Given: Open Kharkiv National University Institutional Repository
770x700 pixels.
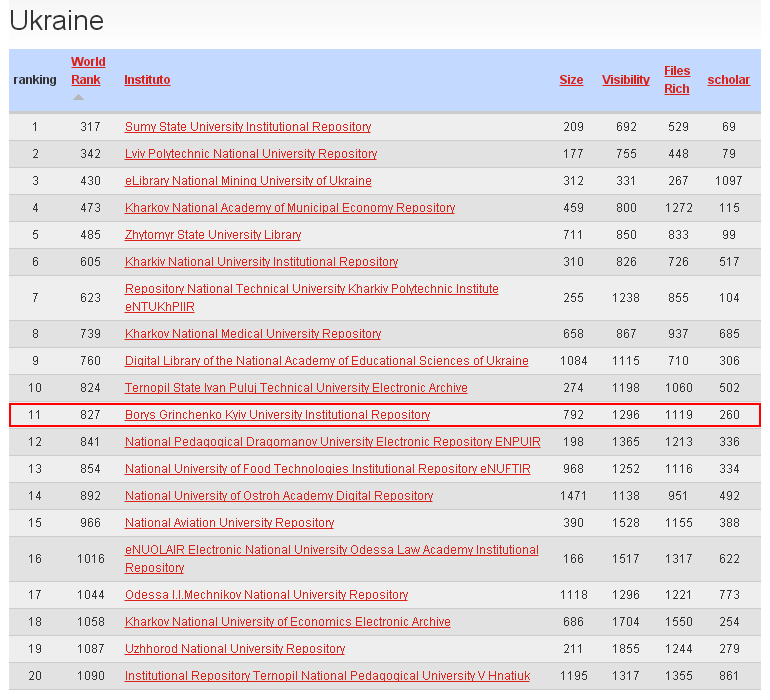Looking at the screenshot, I should coord(261,262).
